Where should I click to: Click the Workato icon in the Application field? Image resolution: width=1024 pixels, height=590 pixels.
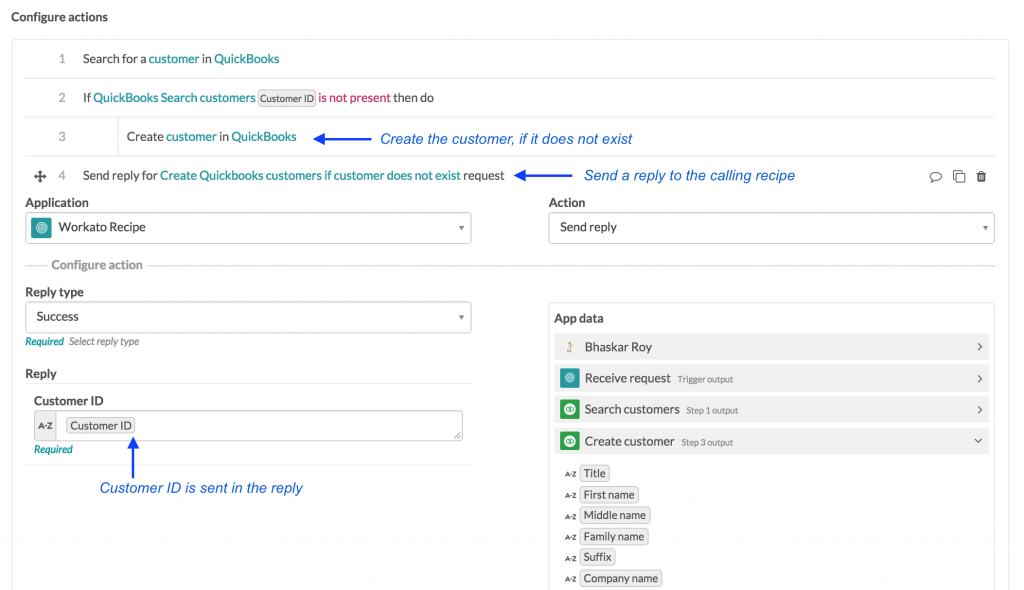[41, 228]
